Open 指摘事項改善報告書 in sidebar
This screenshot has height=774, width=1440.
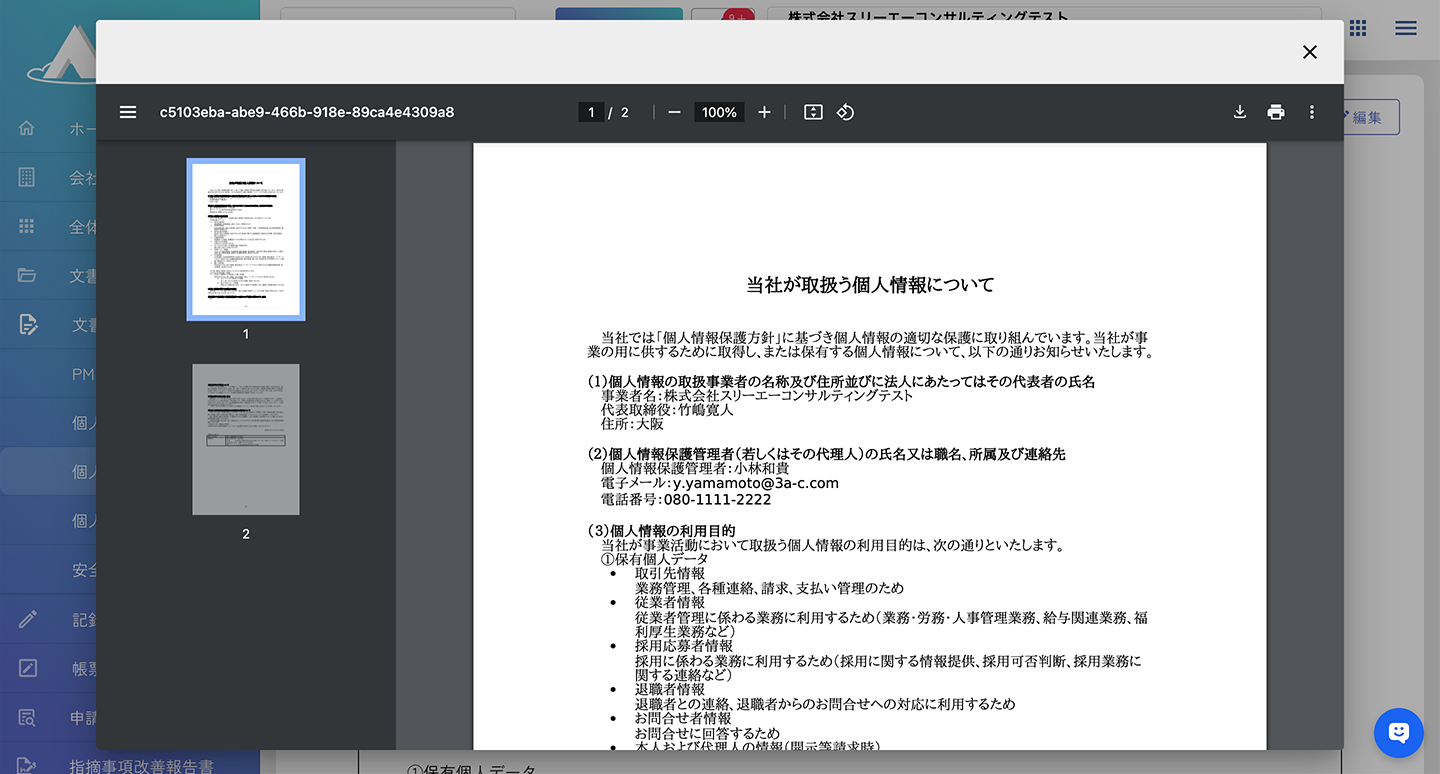(140, 766)
